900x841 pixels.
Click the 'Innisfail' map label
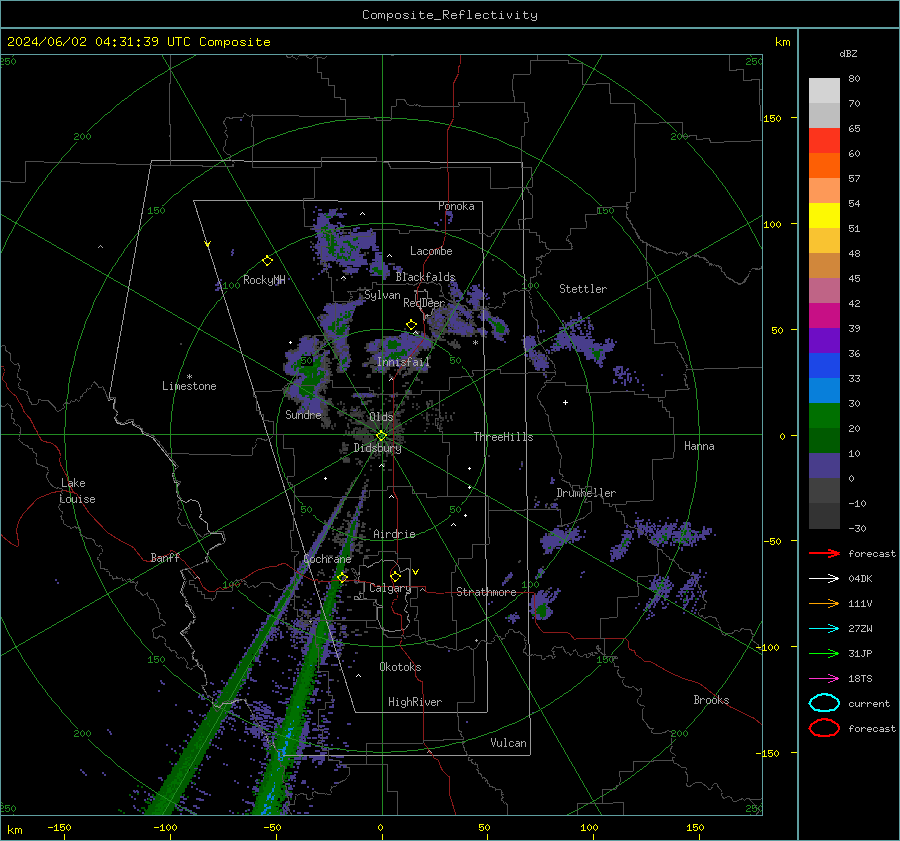(x=404, y=362)
